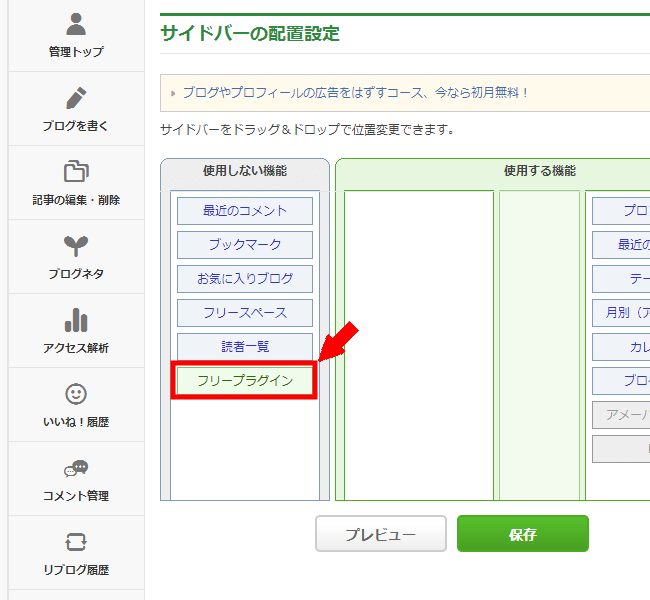Viewport: 650px width, 600px height.
Task: Click the green 保存 button
Action: coord(523,534)
